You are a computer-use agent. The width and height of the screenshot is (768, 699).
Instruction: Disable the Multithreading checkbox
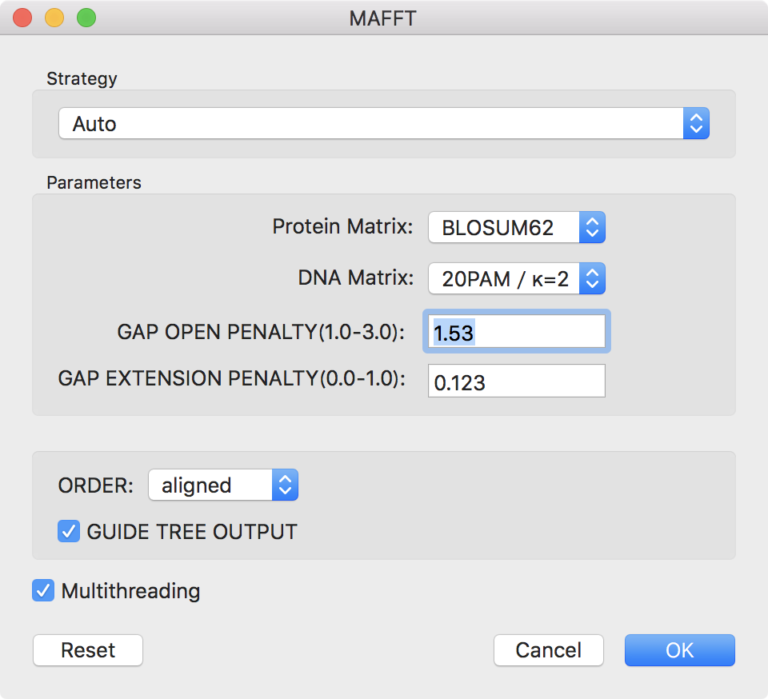pyautogui.click(x=43, y=590)
